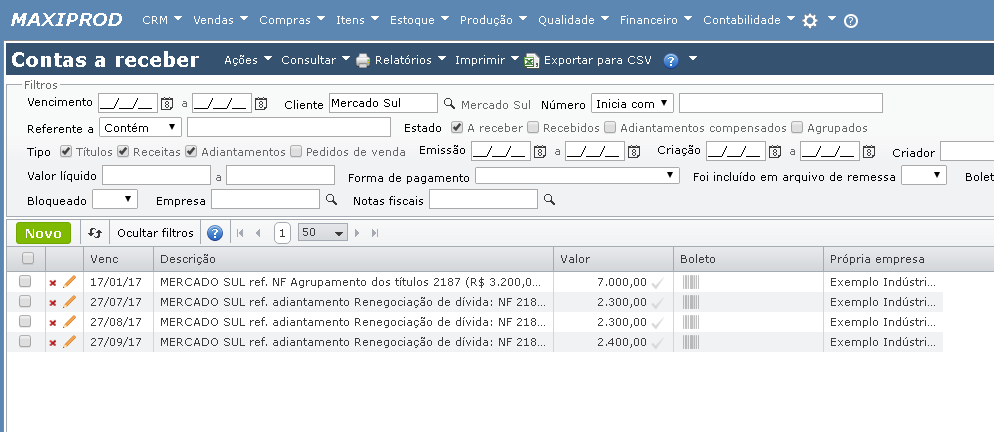Check the Agrupados checkbox
The width and height of the screenshot is (994, 432).
tap(797, 128)
